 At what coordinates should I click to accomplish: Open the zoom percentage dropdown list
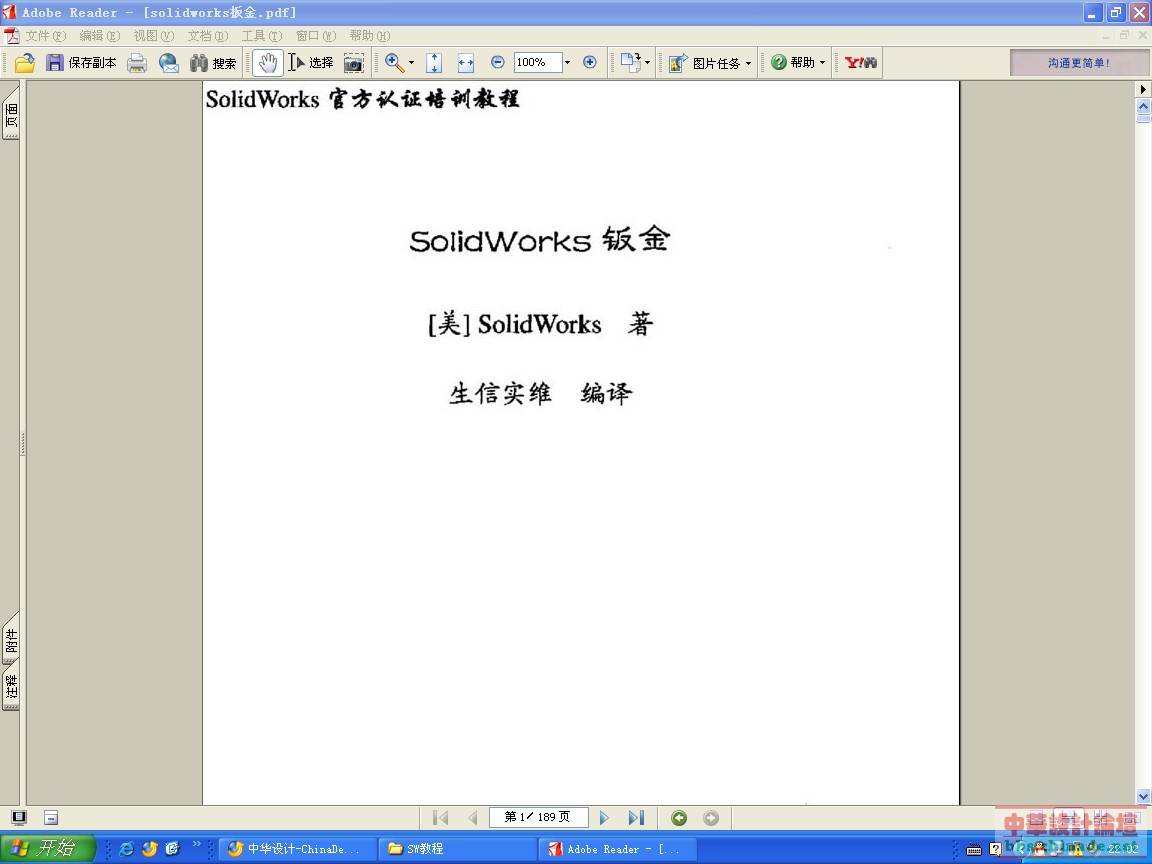567,62
